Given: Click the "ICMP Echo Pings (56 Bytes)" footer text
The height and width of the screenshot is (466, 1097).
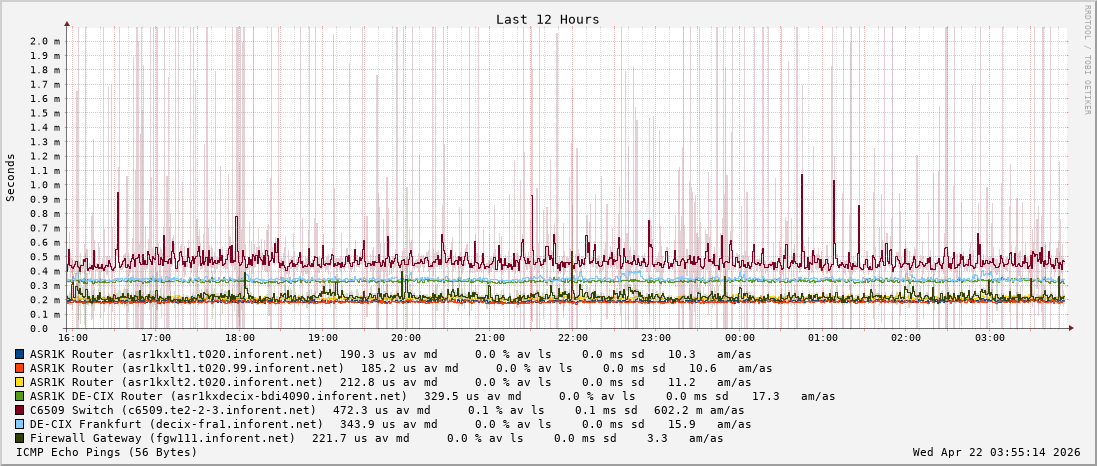Looking at the screenshot, I should coord(107,452).
